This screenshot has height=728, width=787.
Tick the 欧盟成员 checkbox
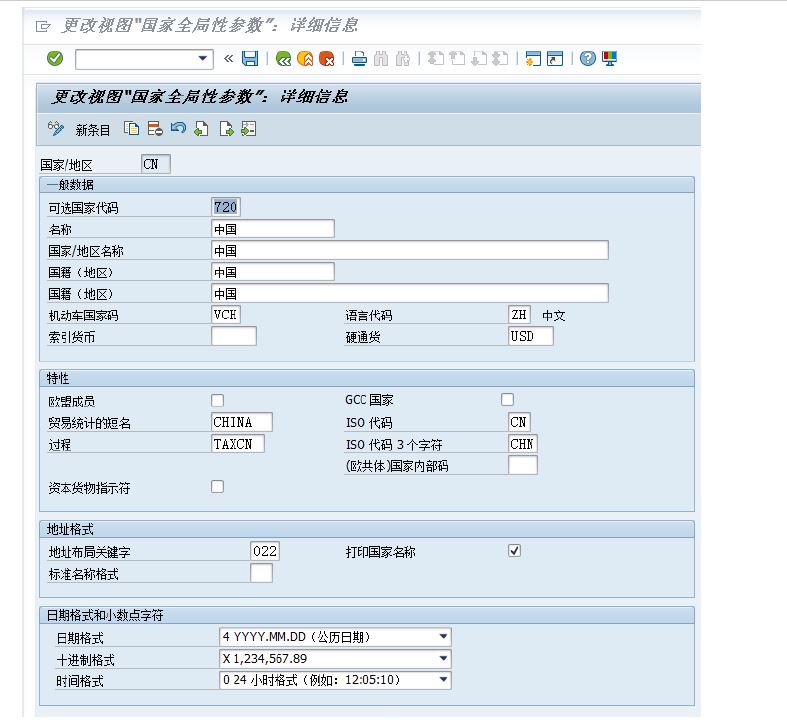[217, 400]
